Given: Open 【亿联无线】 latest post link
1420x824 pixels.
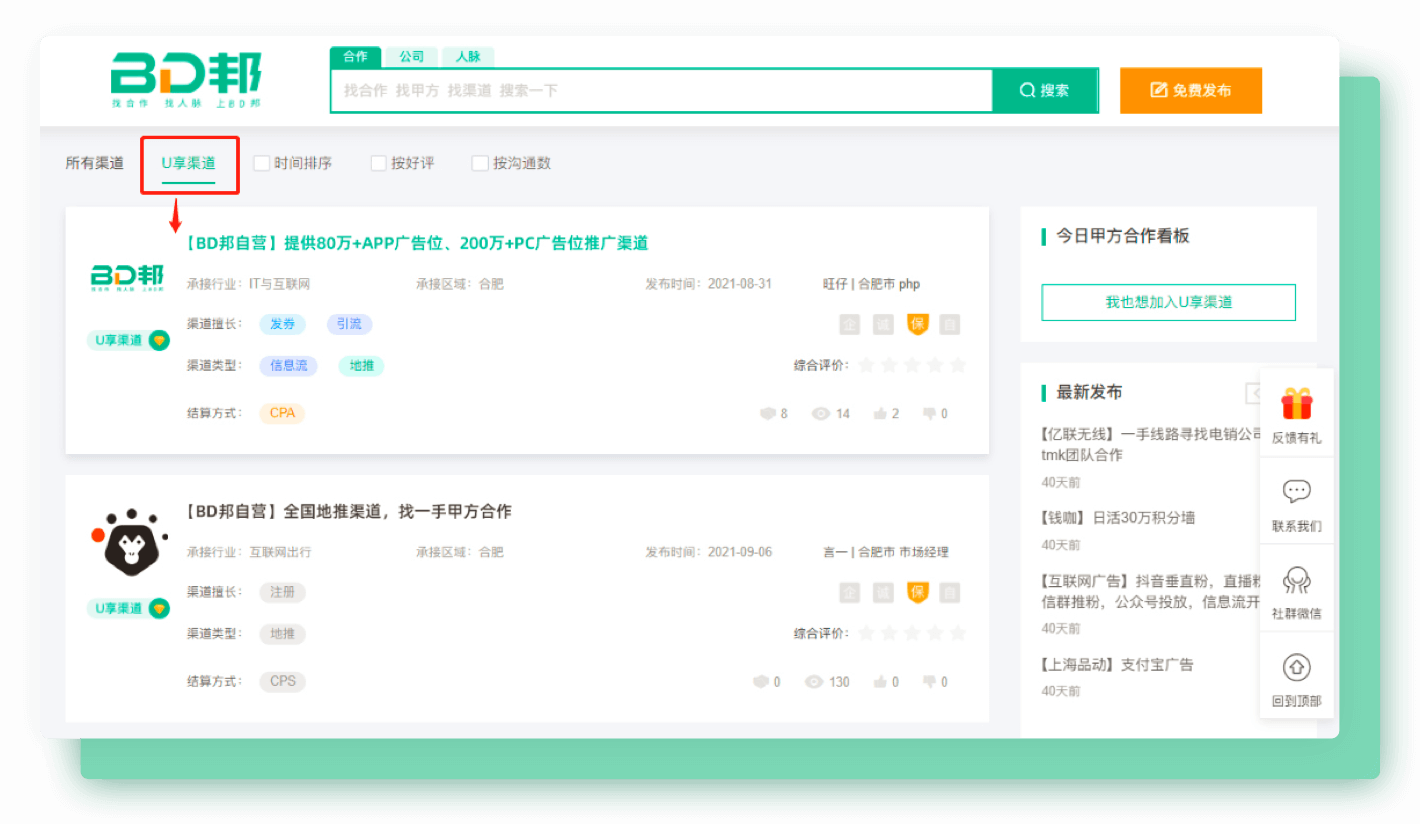Looking at the screenshot, I should 1152,444.
